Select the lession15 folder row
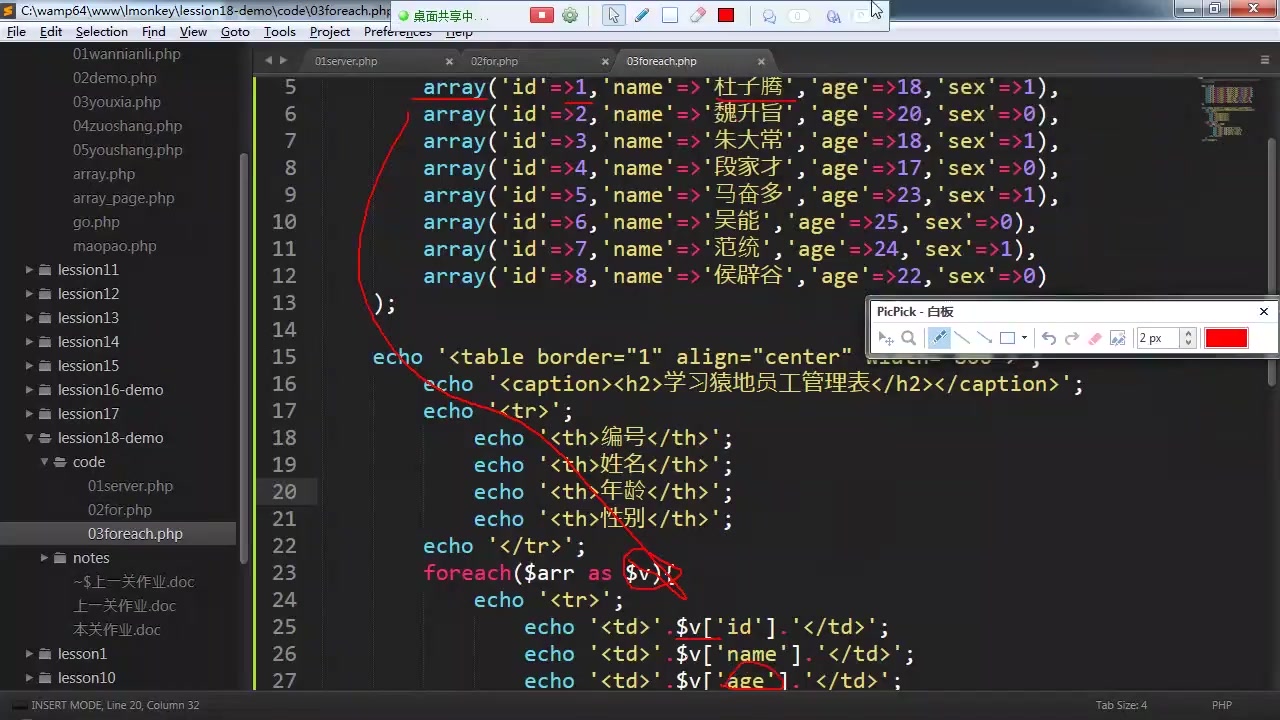 point(118,366)
